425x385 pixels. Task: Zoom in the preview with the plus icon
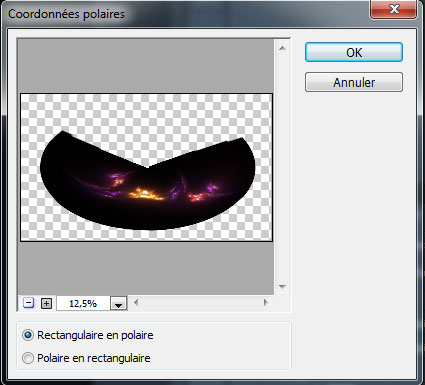tap(46, 303)
